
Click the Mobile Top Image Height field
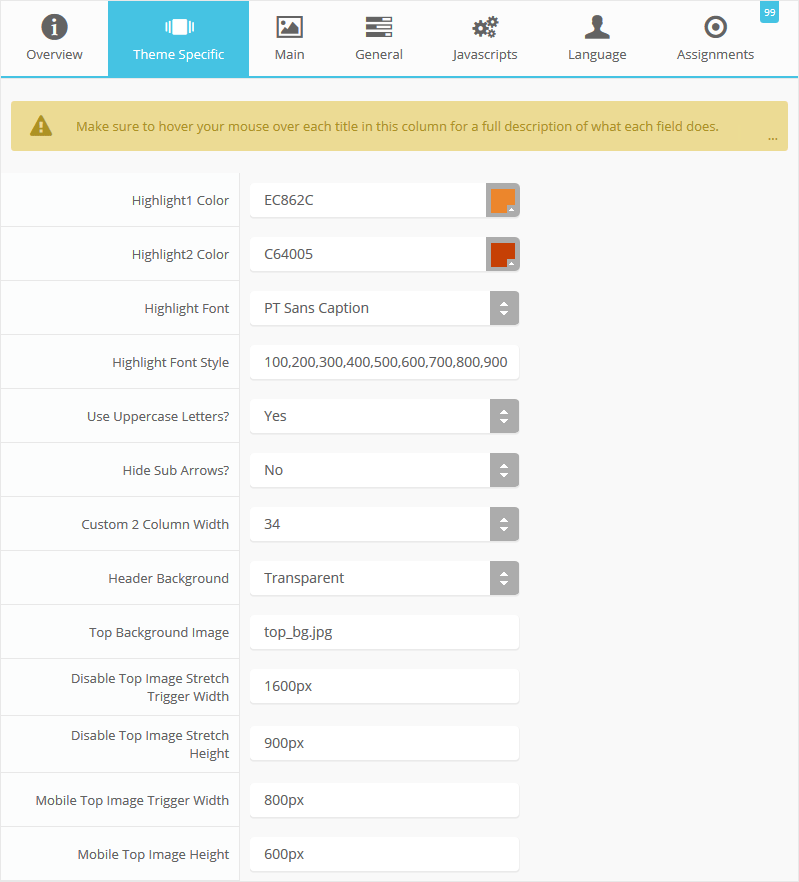[x=384, y=854]
